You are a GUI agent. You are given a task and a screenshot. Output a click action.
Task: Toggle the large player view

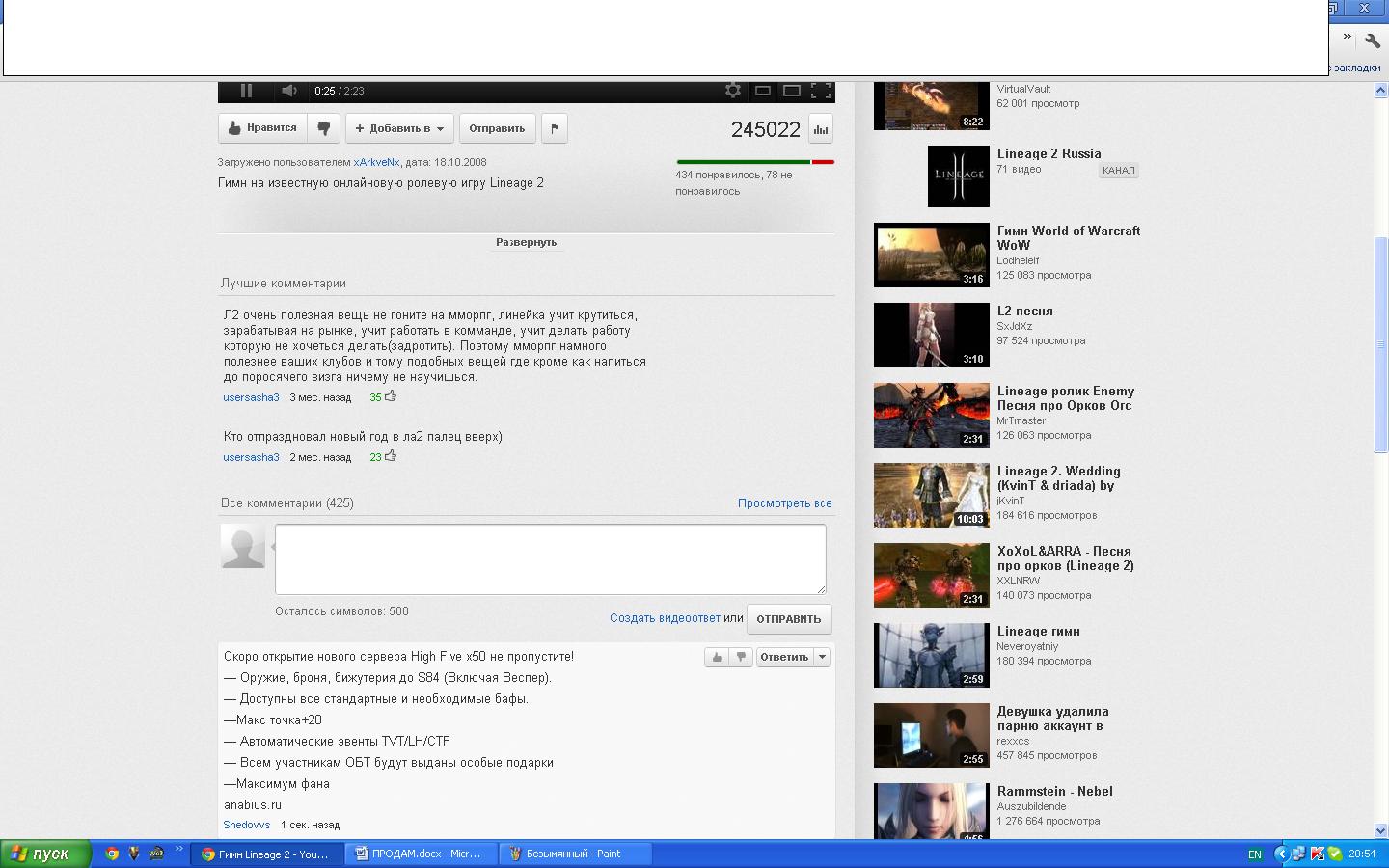[x=792, y=91]
